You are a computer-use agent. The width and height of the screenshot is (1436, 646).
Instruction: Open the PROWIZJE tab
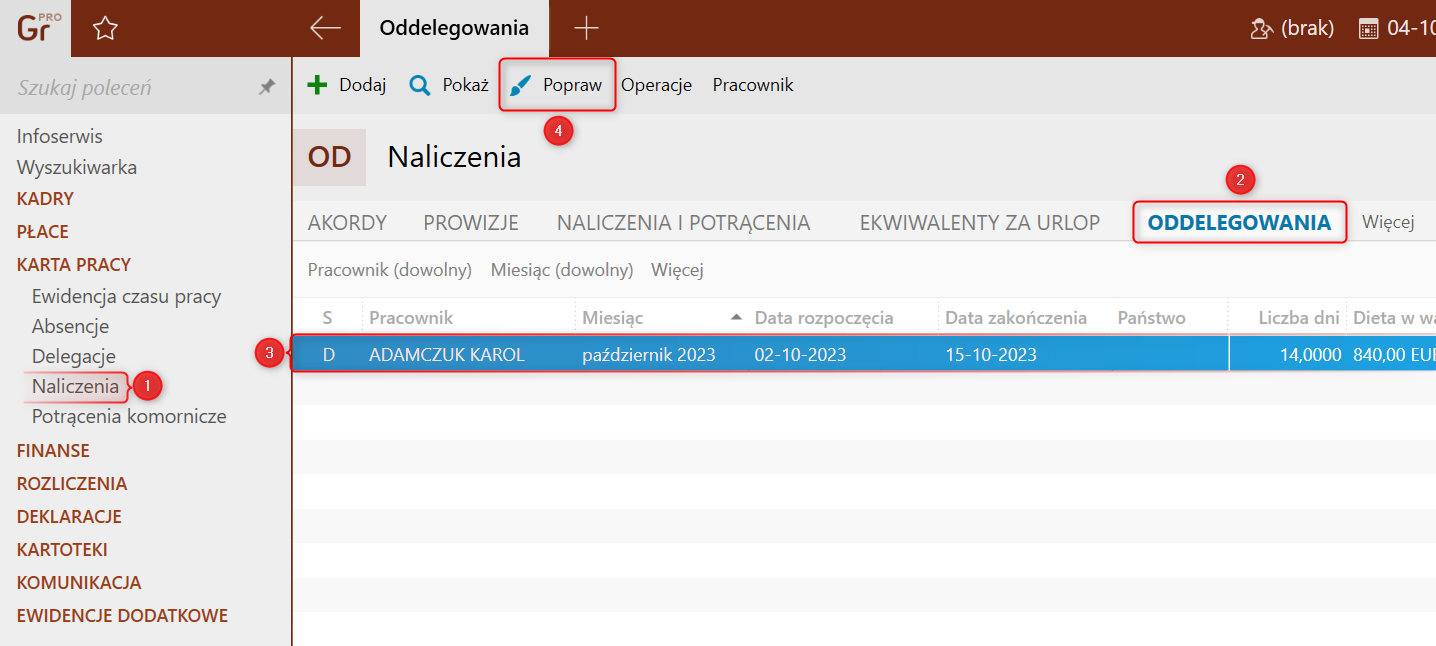(x=471, y=223)
